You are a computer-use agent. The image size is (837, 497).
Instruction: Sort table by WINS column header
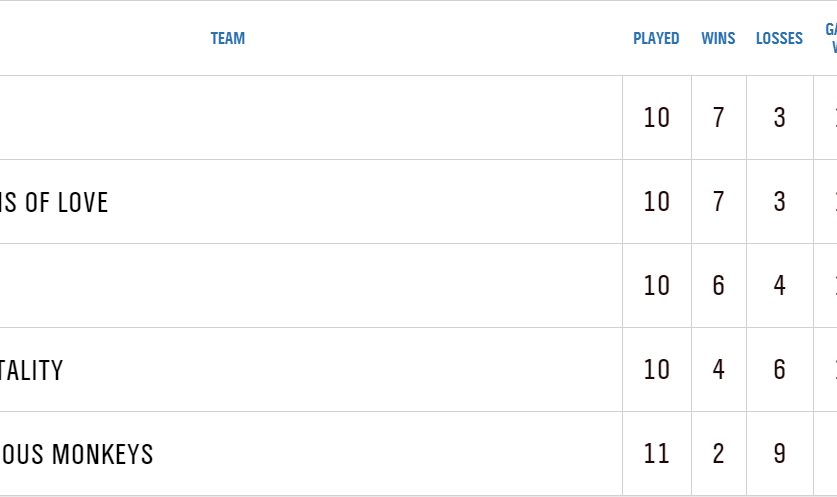(x=718, y=39)
